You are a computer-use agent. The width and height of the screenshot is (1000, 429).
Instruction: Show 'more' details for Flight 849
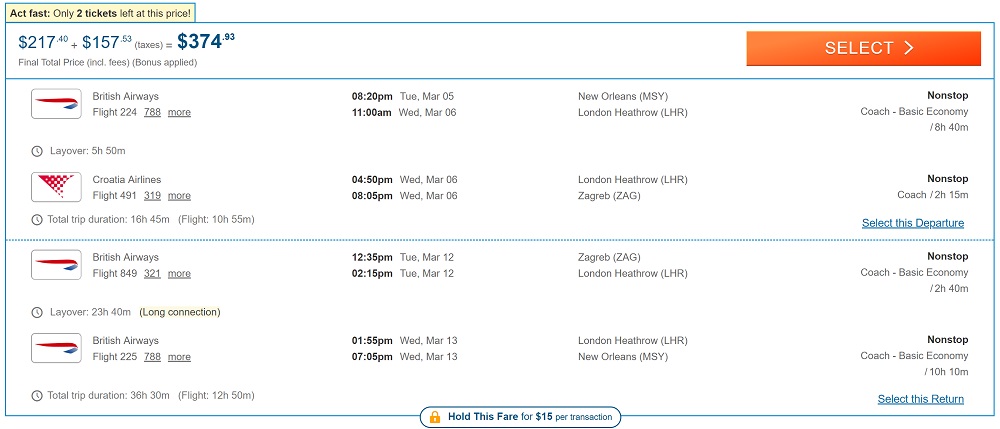coord(179,274)
